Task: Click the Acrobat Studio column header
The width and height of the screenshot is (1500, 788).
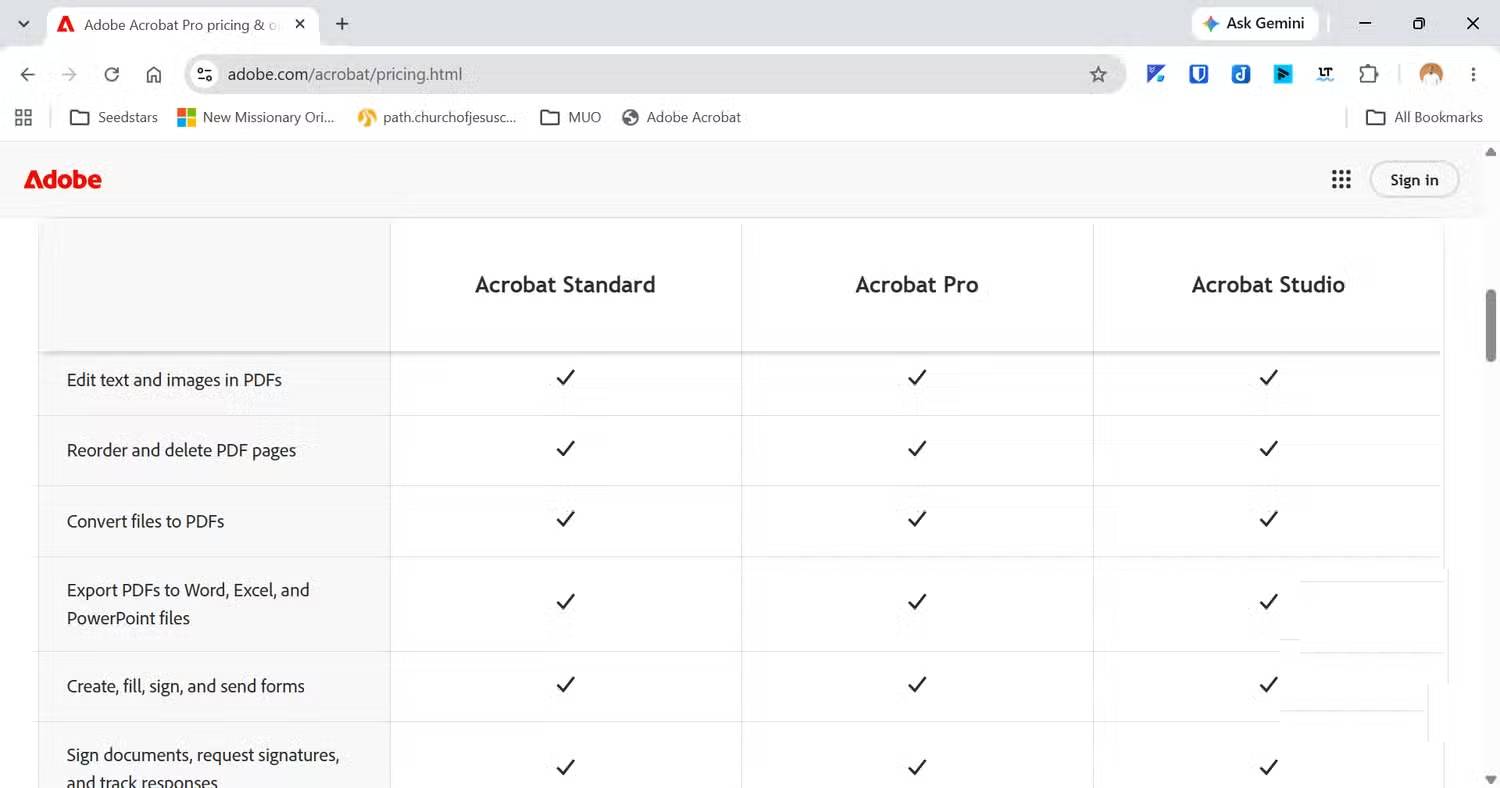Action: coord(1268,285)
